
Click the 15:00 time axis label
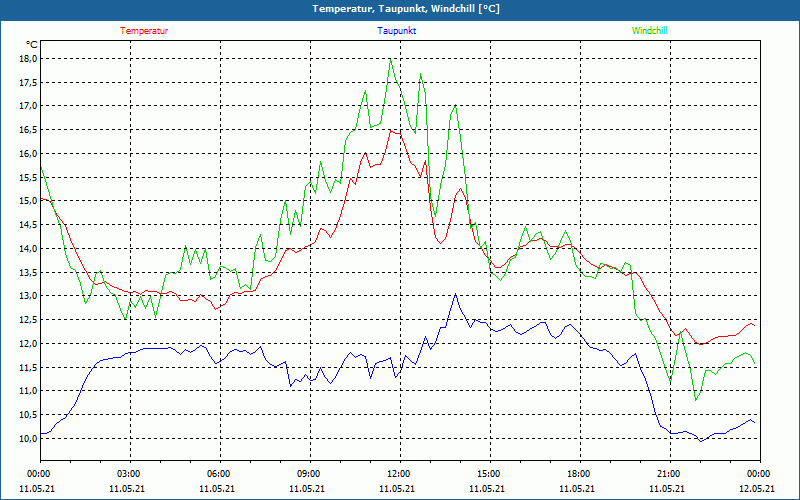[489, 474]
